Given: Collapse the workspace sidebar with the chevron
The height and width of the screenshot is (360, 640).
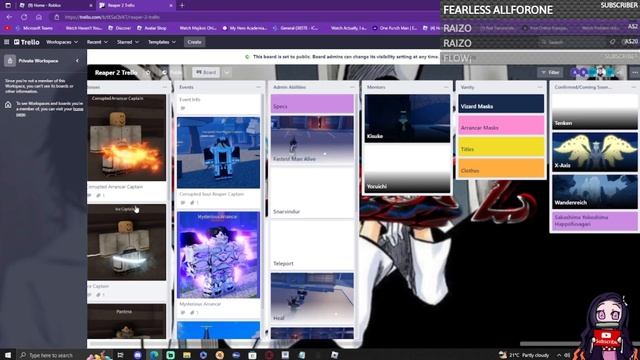Looking at the screenshot, I should (x=77, y=61).
